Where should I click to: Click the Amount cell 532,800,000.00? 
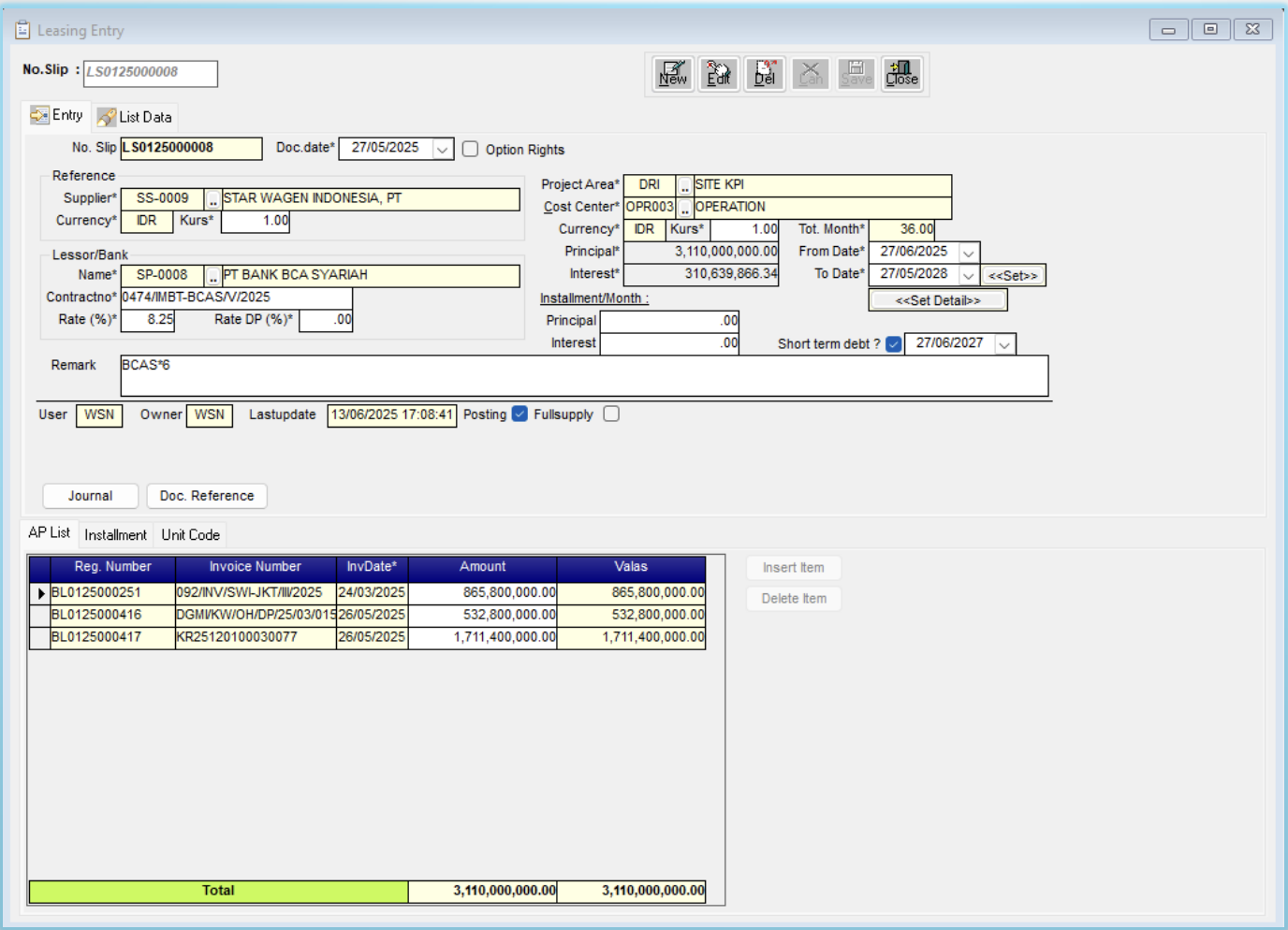click(x=483, y=616)
